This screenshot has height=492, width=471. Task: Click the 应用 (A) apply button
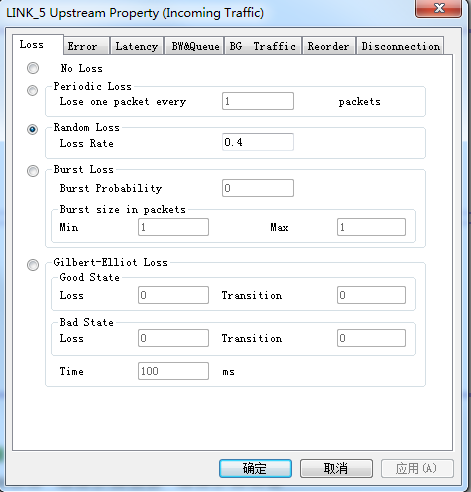coord(417,468)
